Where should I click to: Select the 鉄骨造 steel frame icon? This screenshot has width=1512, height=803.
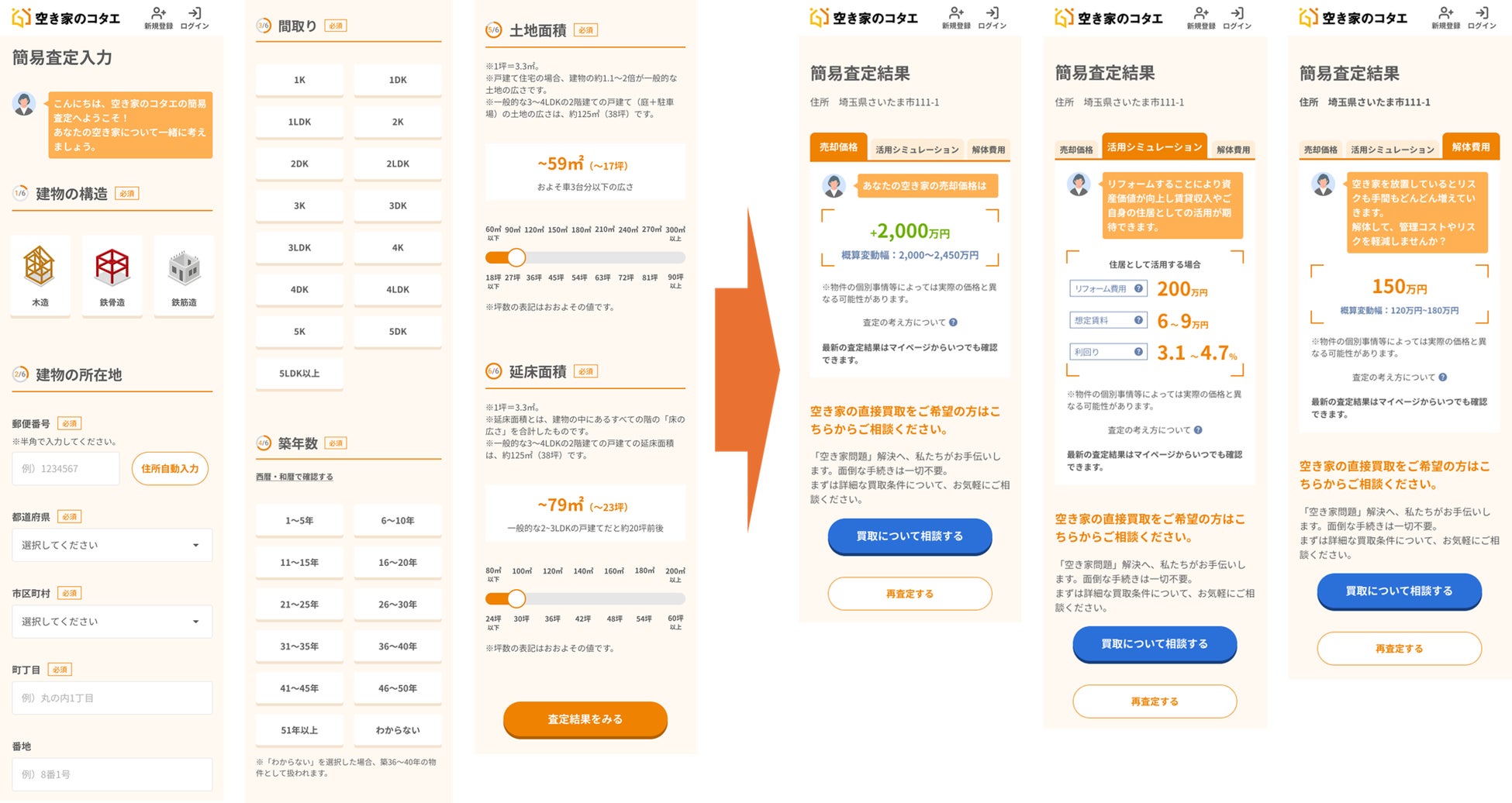112,276
